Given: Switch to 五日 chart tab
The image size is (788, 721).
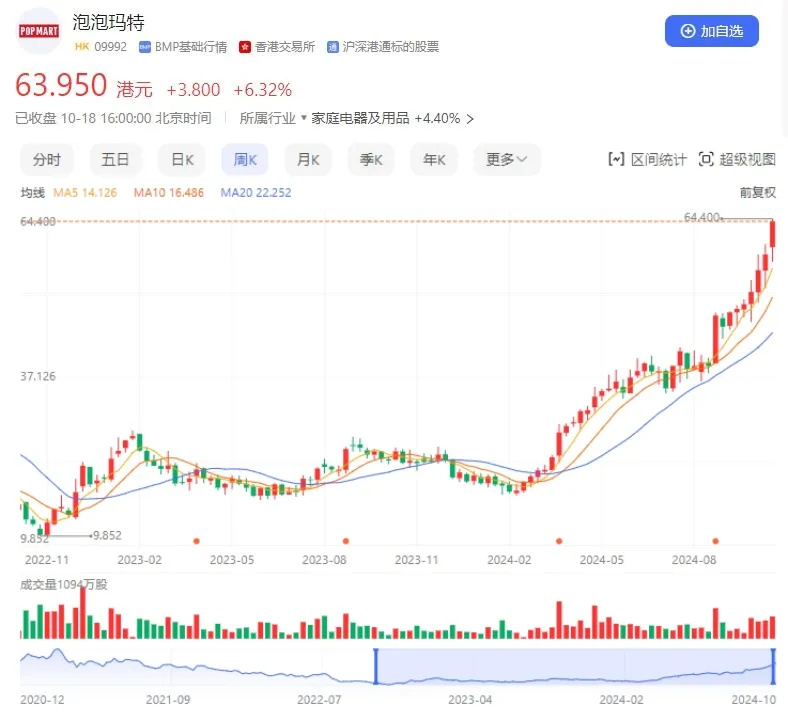Looking at the screenshot, I should click(115, 160).
